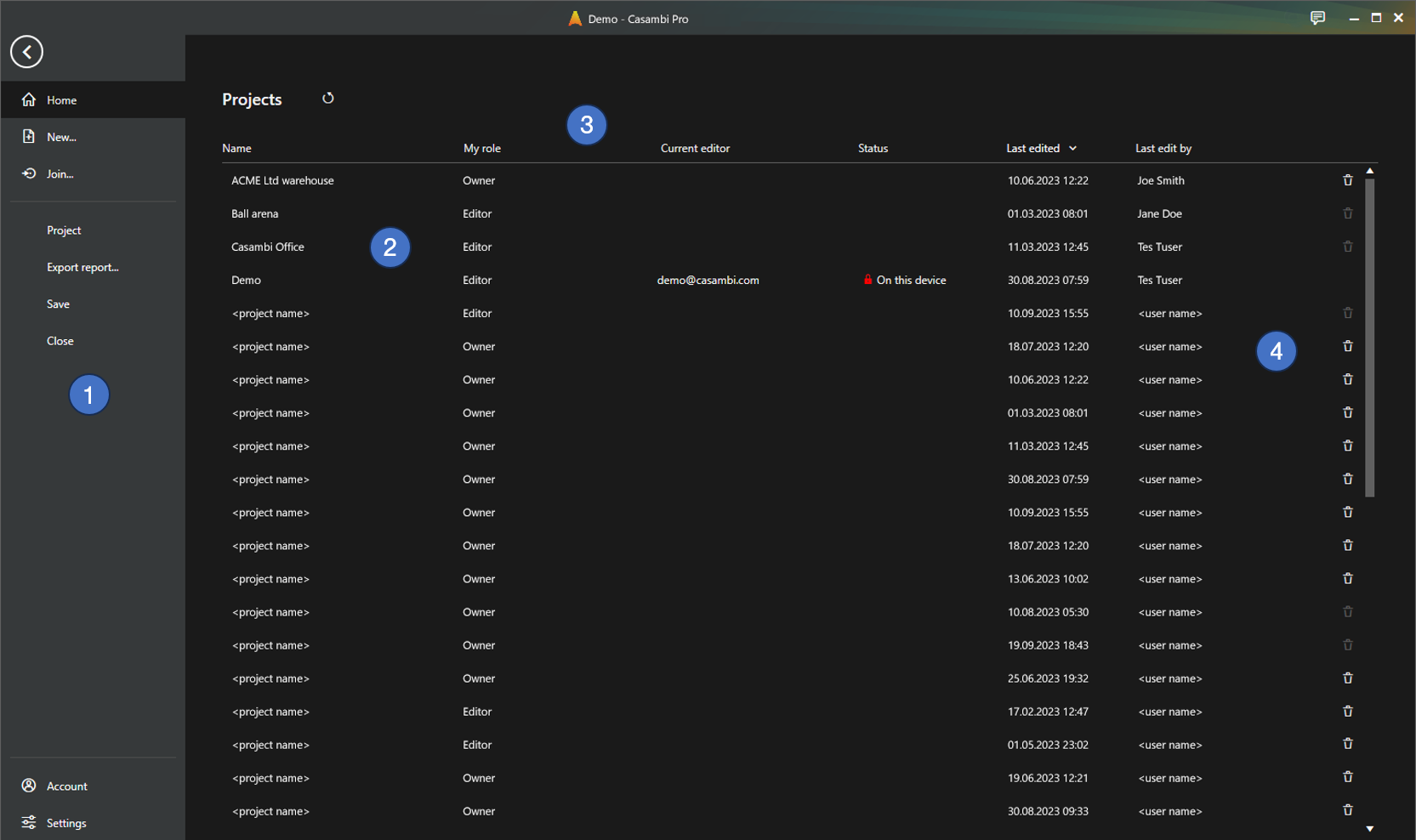
Task: Refresh the Projects list
Action: point(327,99)
